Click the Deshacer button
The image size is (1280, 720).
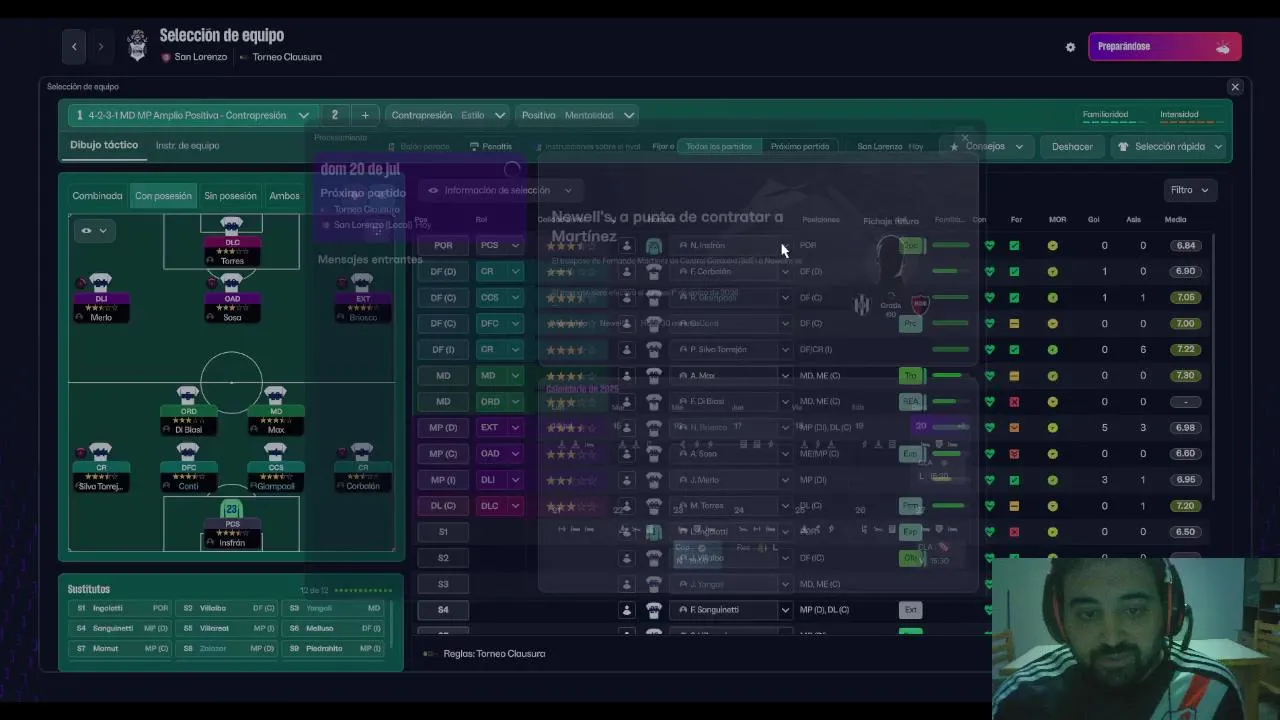(1072, 146)
